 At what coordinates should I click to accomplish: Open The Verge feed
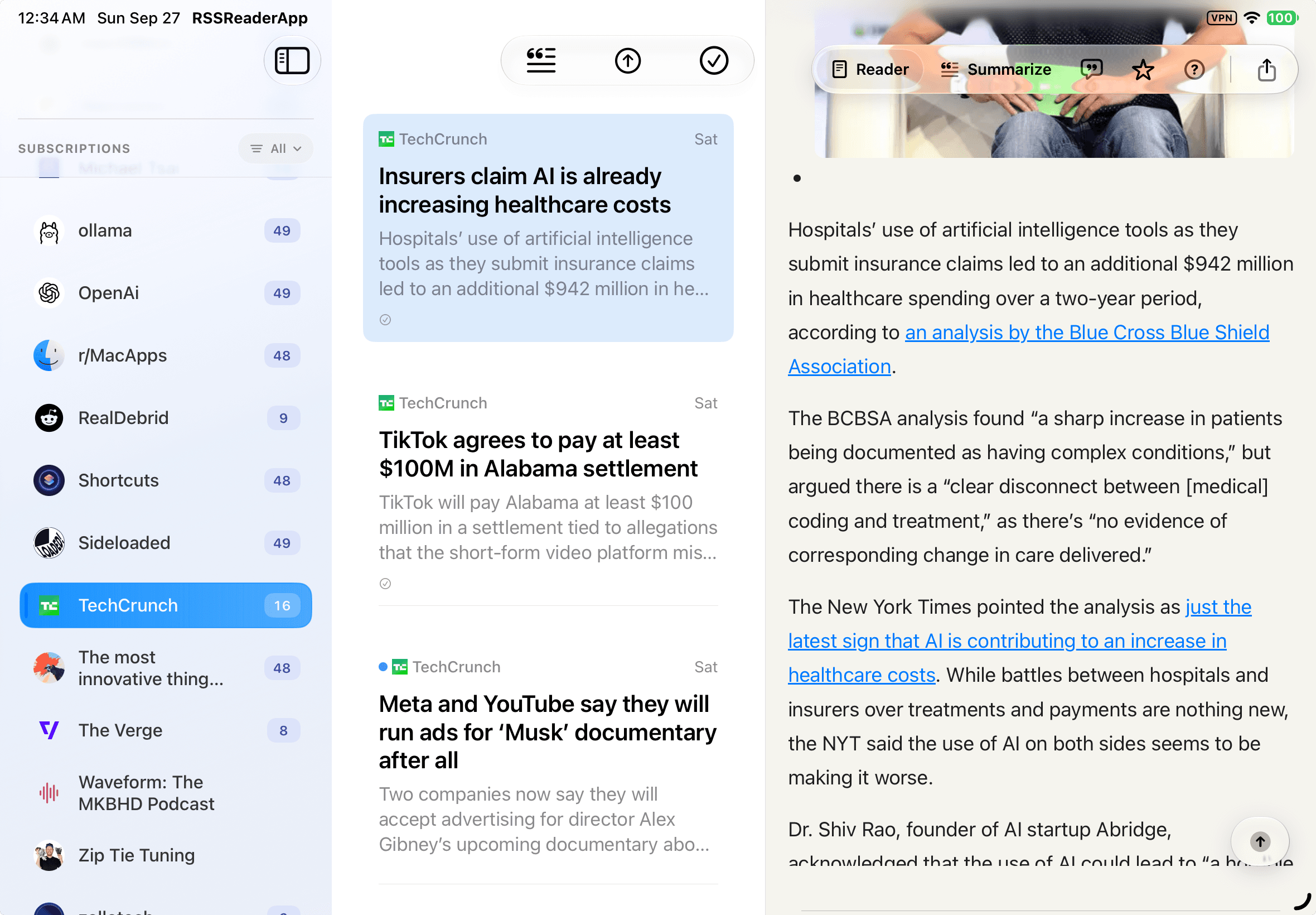166,730
